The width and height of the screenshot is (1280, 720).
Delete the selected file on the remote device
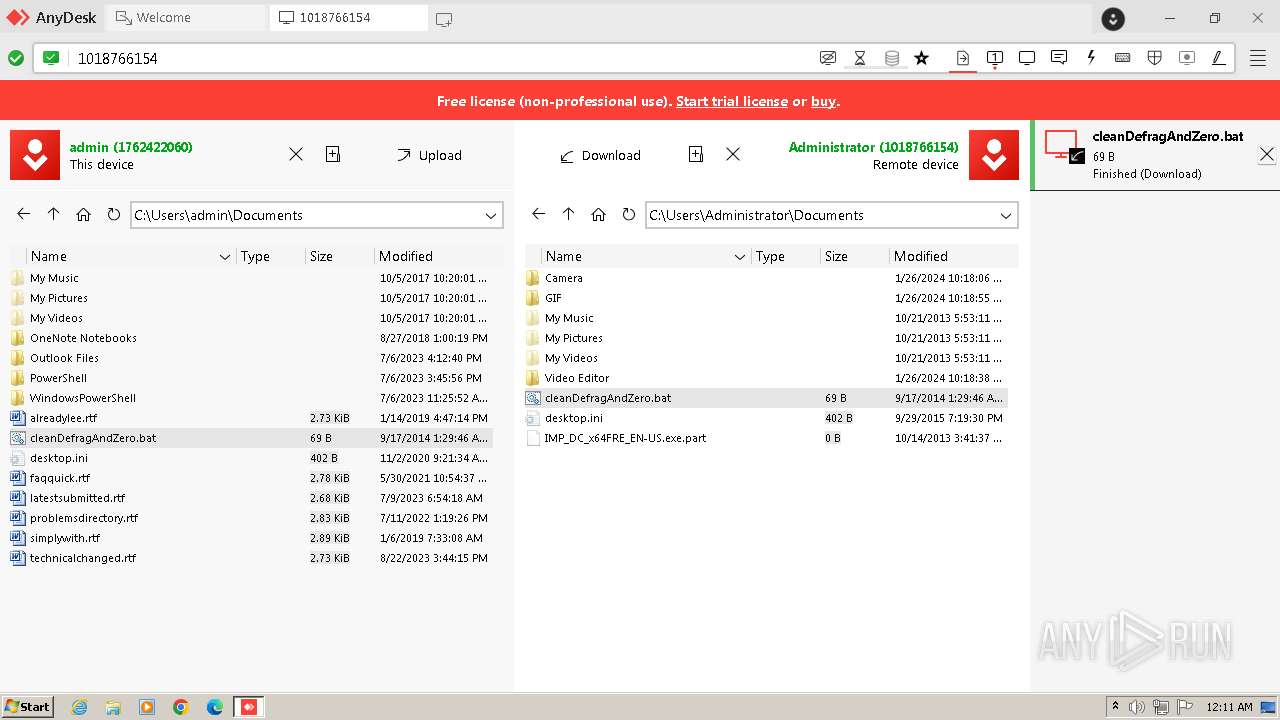click(x=733, y=154)
